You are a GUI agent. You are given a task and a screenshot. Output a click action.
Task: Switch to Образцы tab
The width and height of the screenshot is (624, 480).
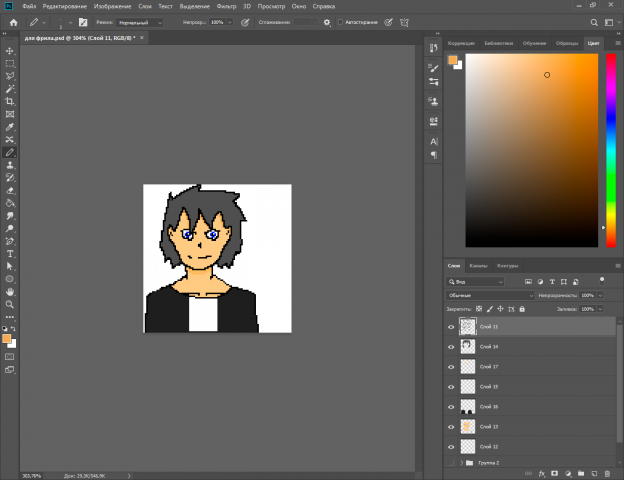click(567, 43)
